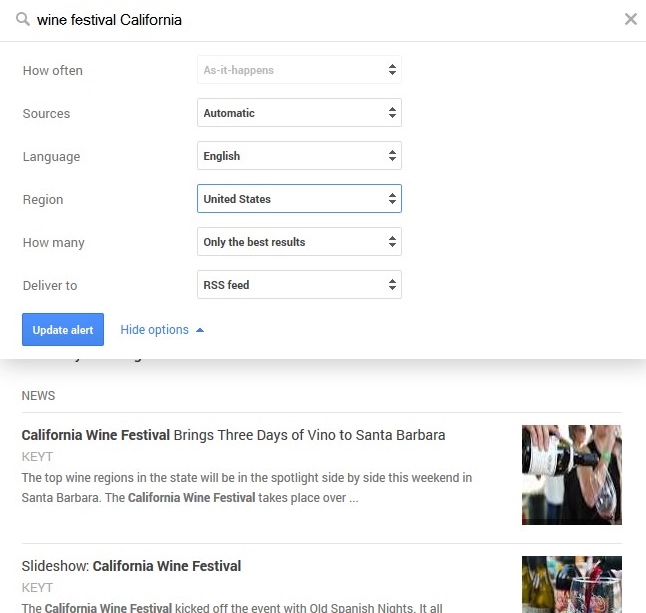Change the How many dropdown selection
646x613 pixels.
pos(299,242)
